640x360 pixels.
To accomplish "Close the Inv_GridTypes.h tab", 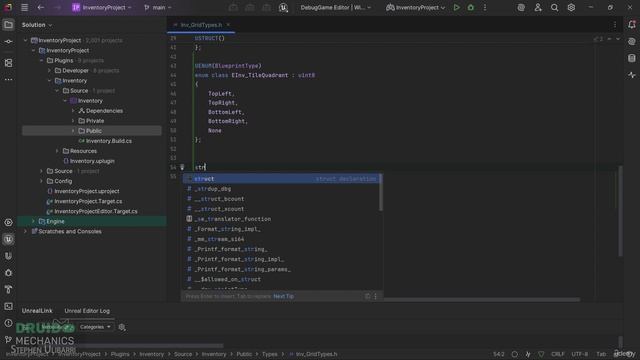I will [x=228, y=25].
